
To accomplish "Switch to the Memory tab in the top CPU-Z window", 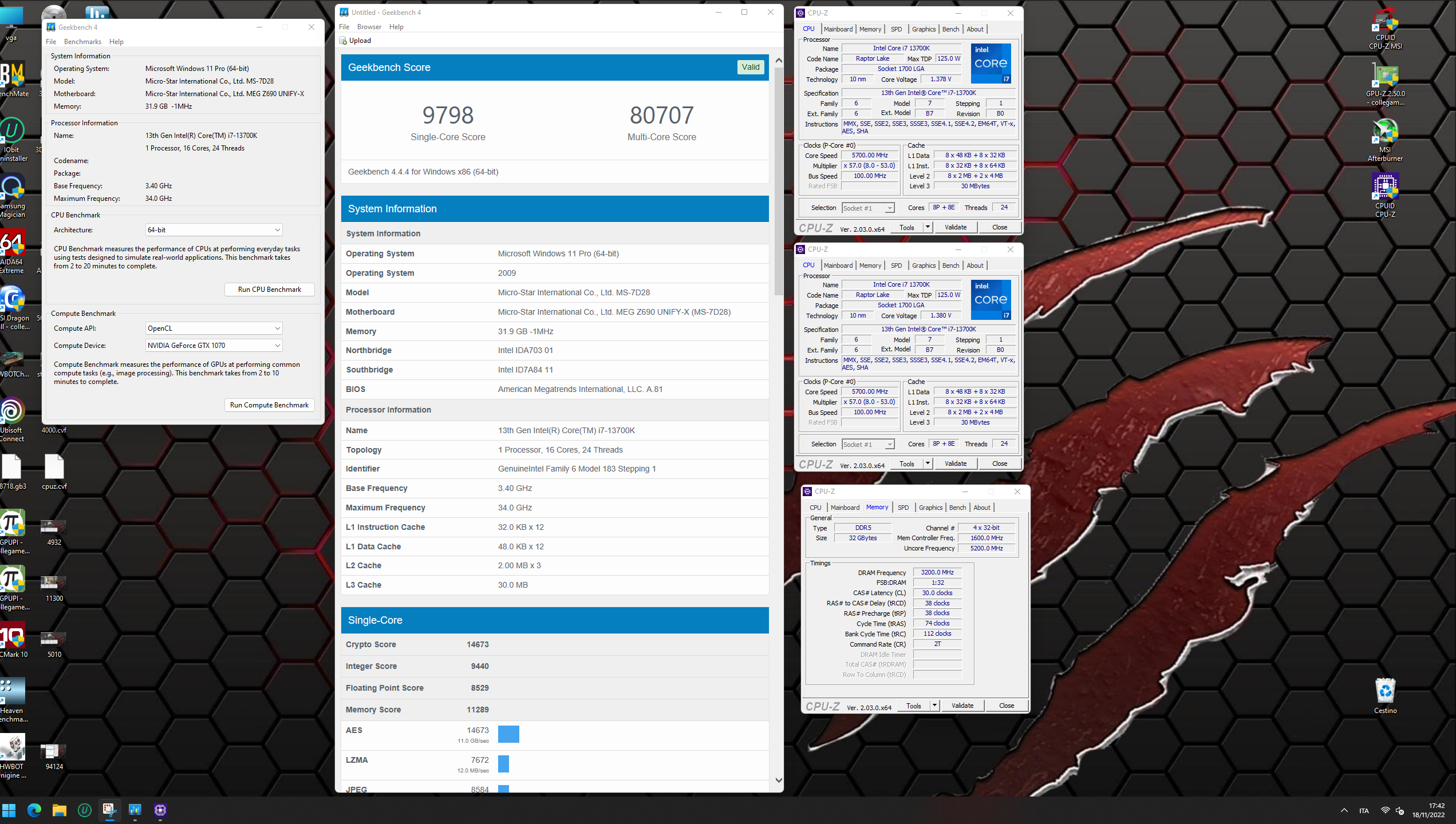I will click(x=870, y=29).
